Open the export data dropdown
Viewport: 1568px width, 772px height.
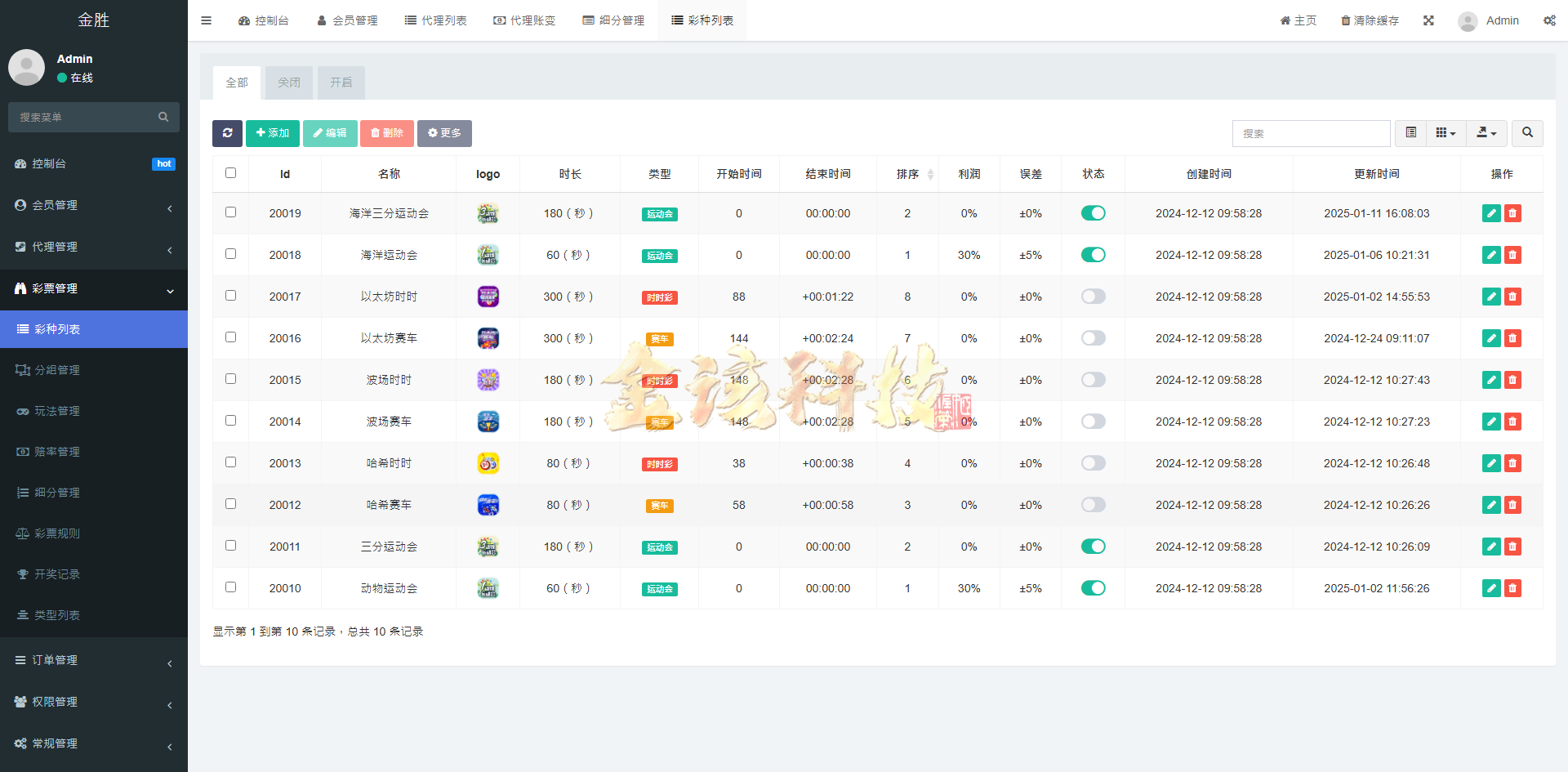click(x=1486, y=133)
